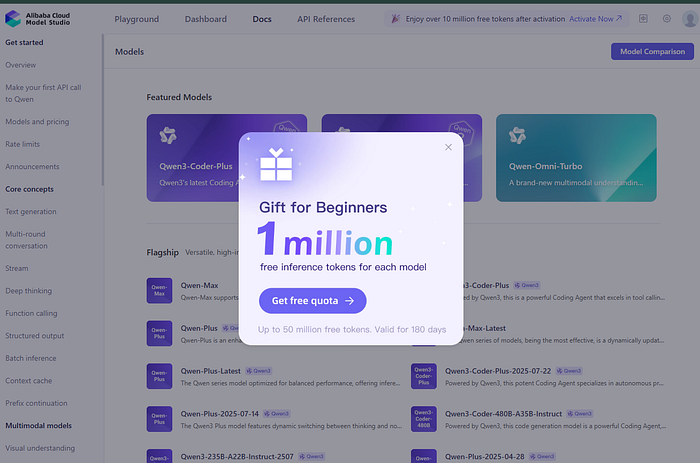
Task: Open Models and pricing sidebar item
Action: (37, 121)
